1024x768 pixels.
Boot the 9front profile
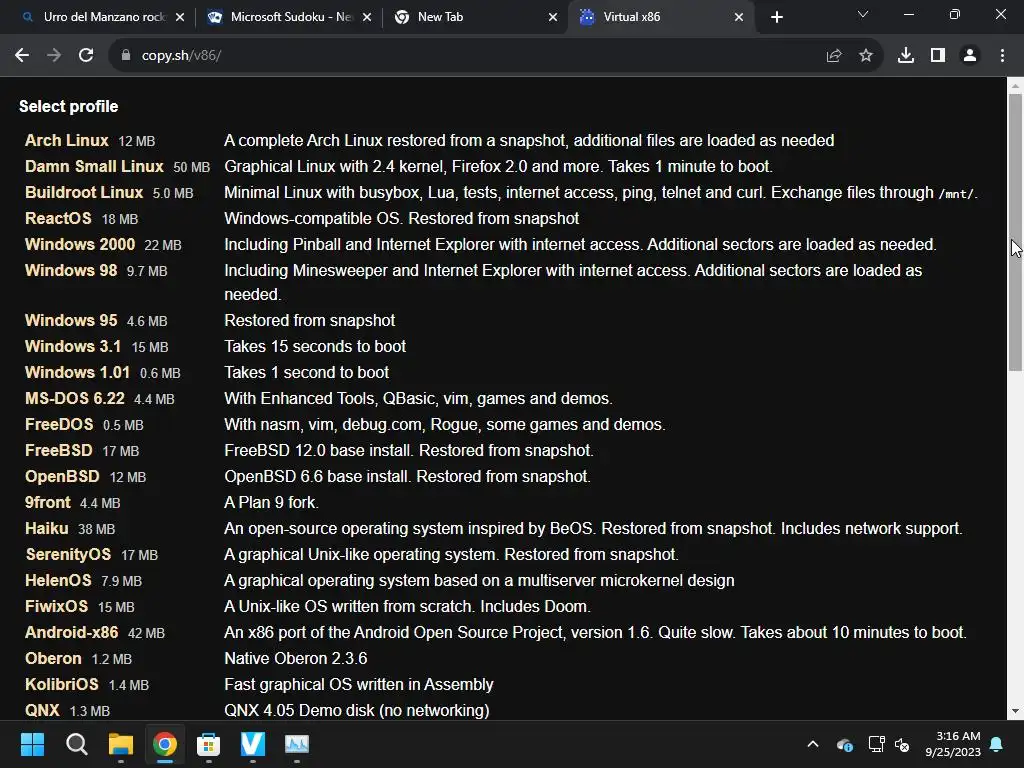[x=48, y=503]
